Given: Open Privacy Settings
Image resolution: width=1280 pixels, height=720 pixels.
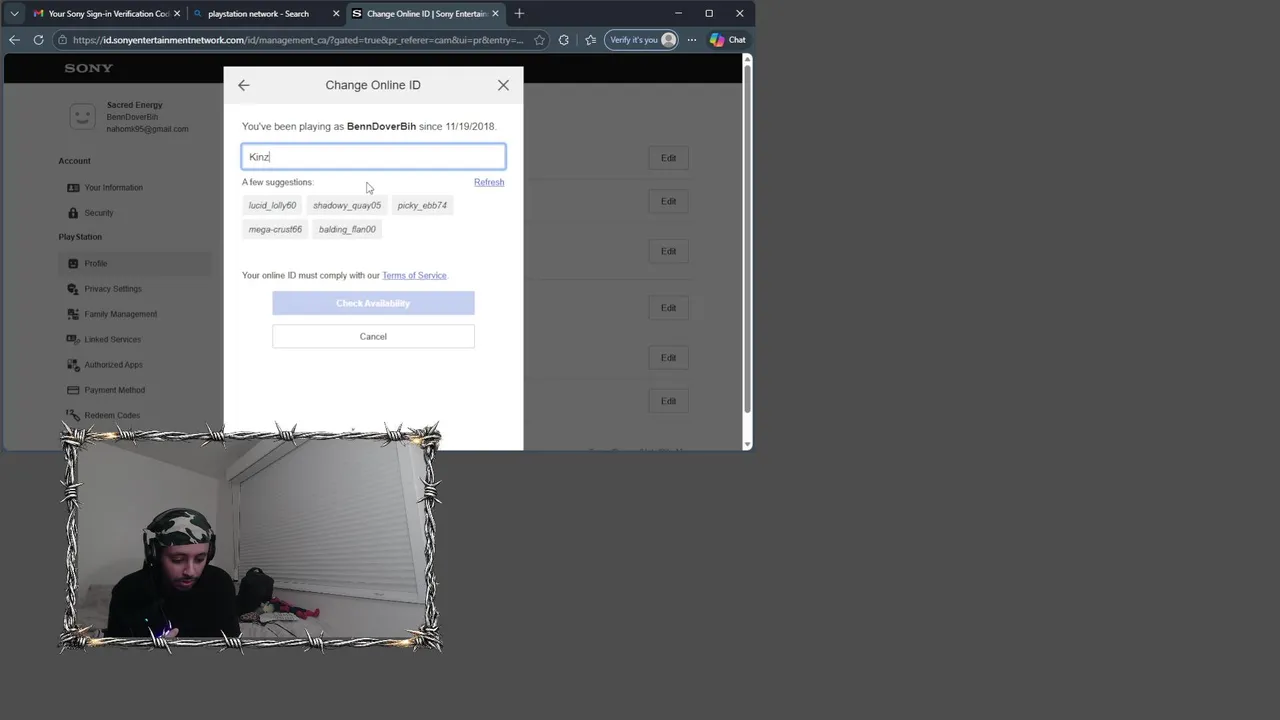Looking at the screenshot, I should click(113, 289).
